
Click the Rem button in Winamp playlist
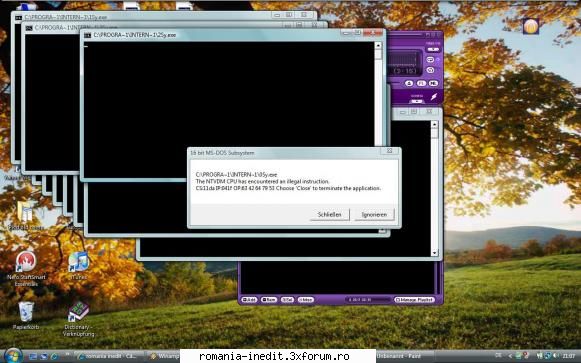tap(269, 300)
